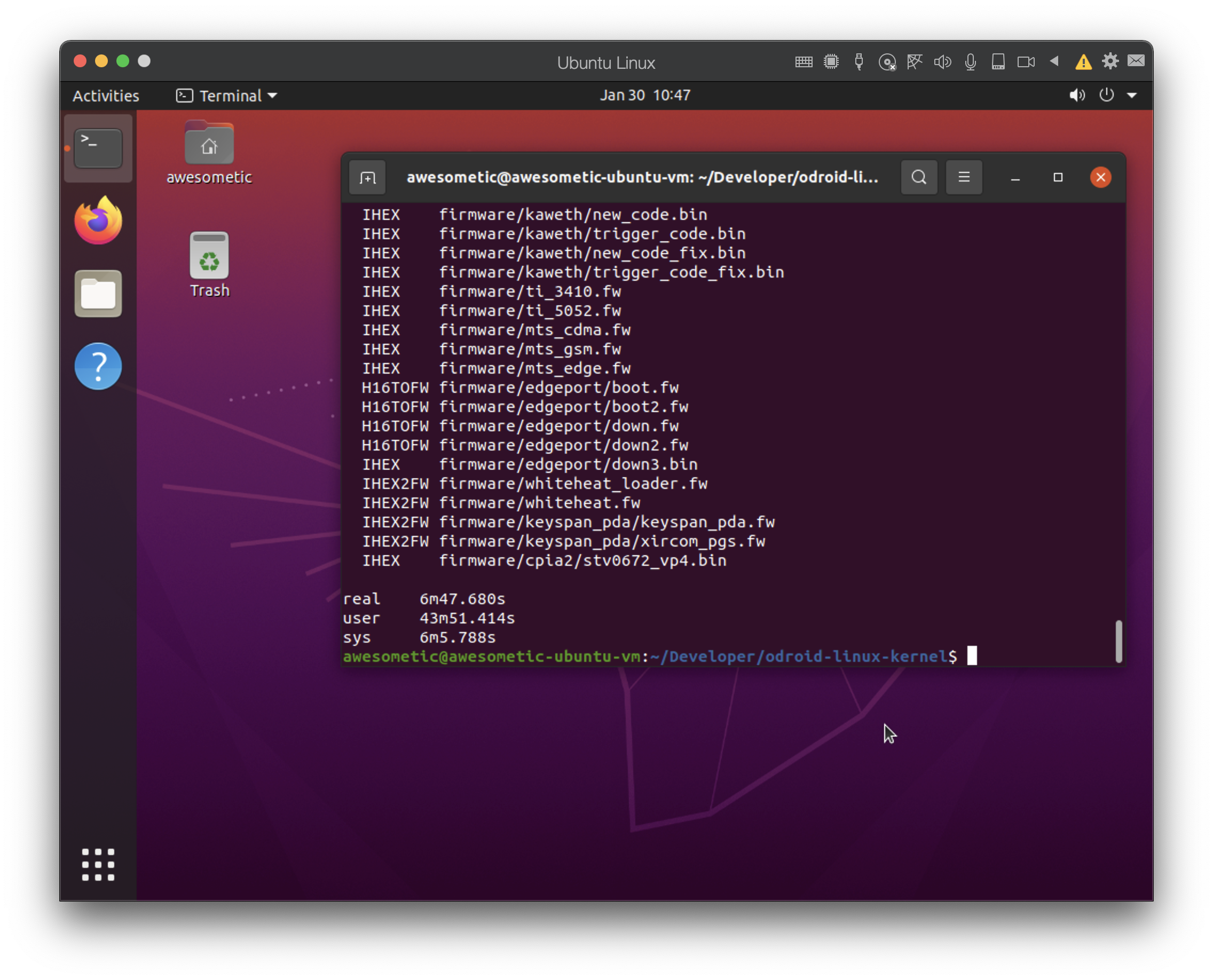Open the Help icon in the dock
This screenshot has height=980, width=1213.
point(98,366)
